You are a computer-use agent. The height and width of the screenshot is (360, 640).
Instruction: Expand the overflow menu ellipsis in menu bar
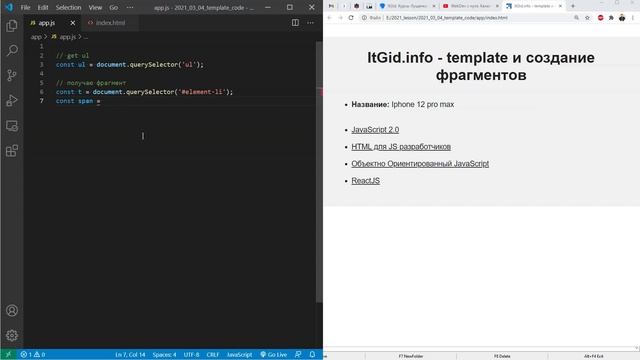click(x=130, y=7)
